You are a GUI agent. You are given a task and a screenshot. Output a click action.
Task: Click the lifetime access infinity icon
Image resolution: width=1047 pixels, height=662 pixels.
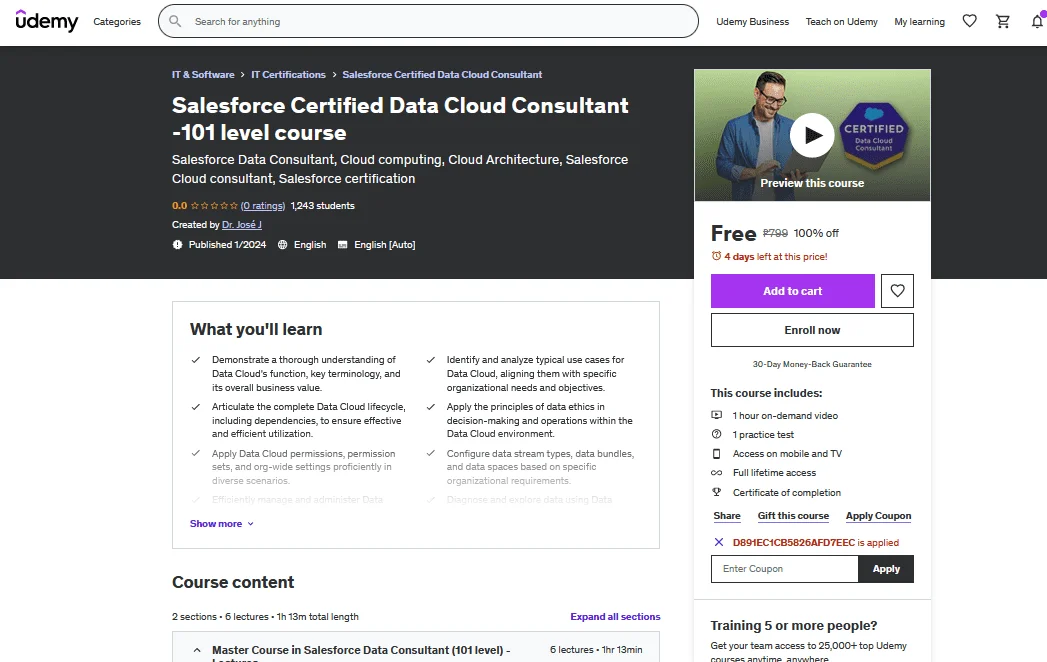(x=716, y=472)
